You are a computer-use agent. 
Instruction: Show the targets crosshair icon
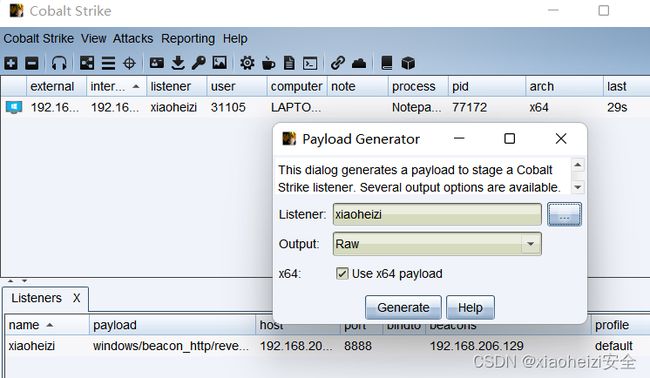point(129,63)
